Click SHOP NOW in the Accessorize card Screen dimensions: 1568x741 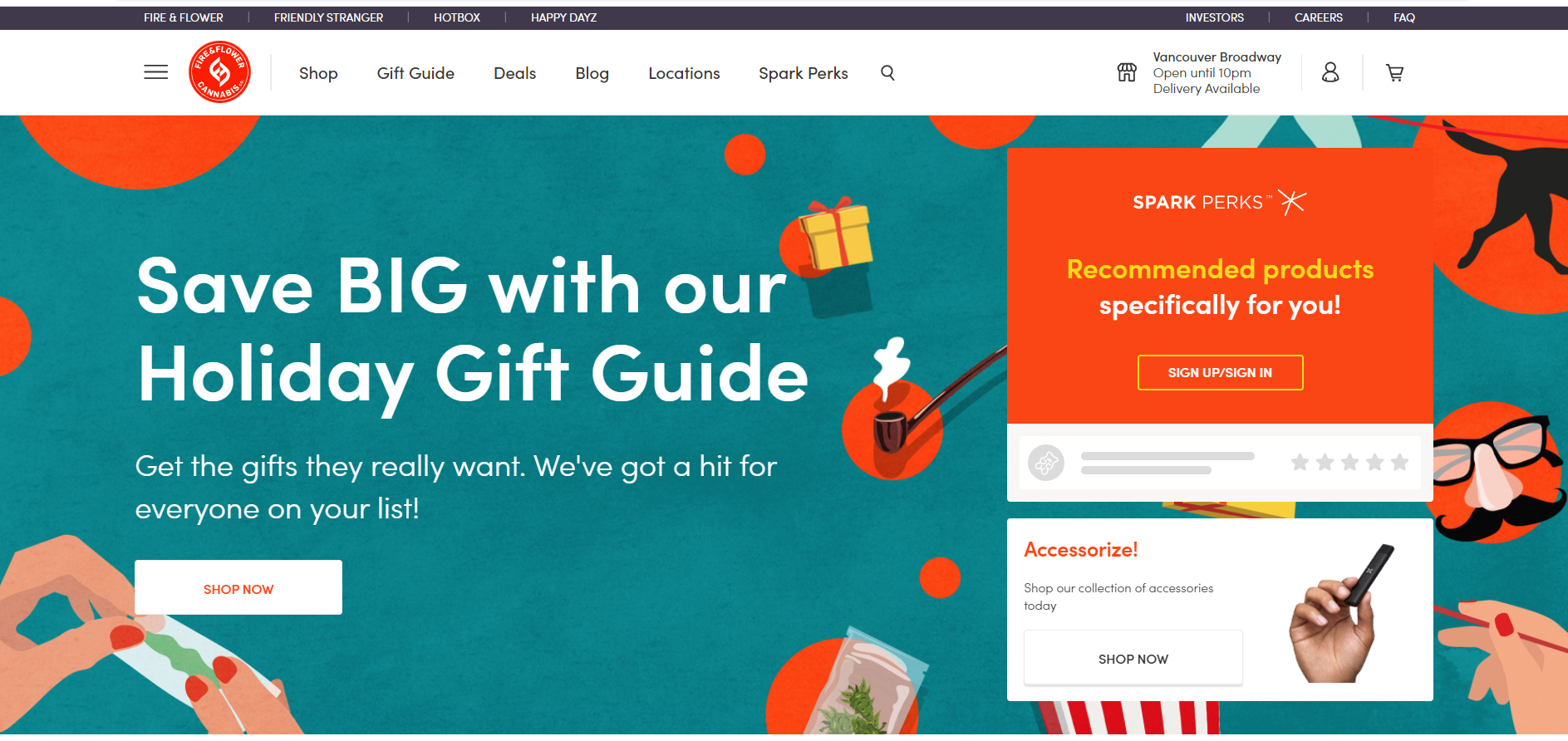1133,658
